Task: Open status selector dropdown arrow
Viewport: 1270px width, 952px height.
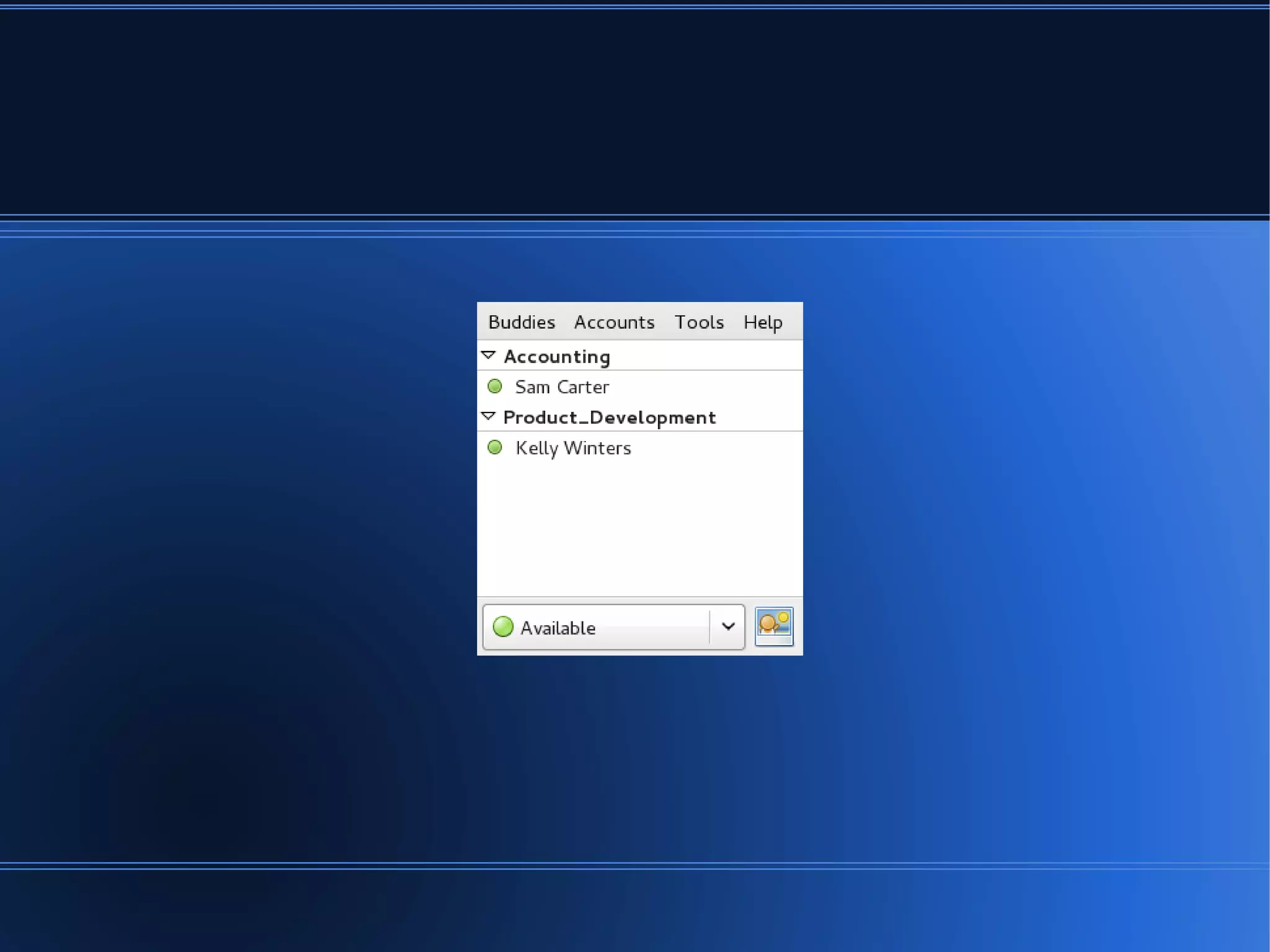Action: pyautogui.click(x=728, y=626)
